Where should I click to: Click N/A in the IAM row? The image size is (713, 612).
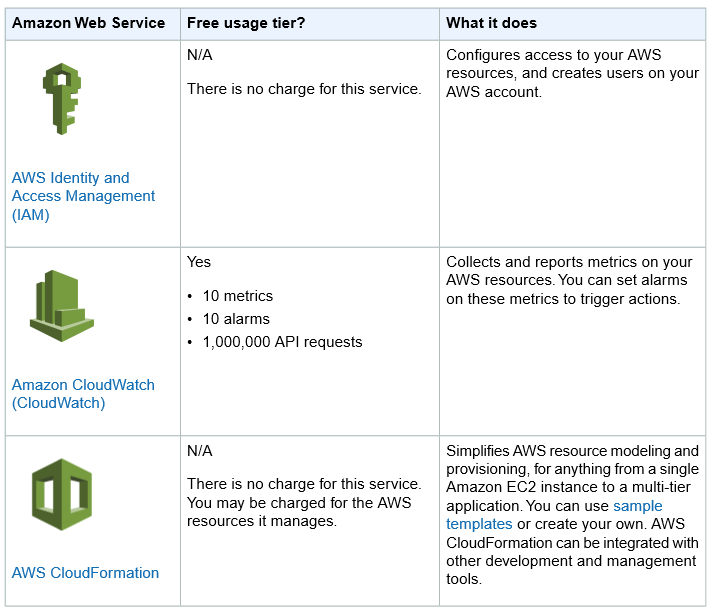coord(200,55)
